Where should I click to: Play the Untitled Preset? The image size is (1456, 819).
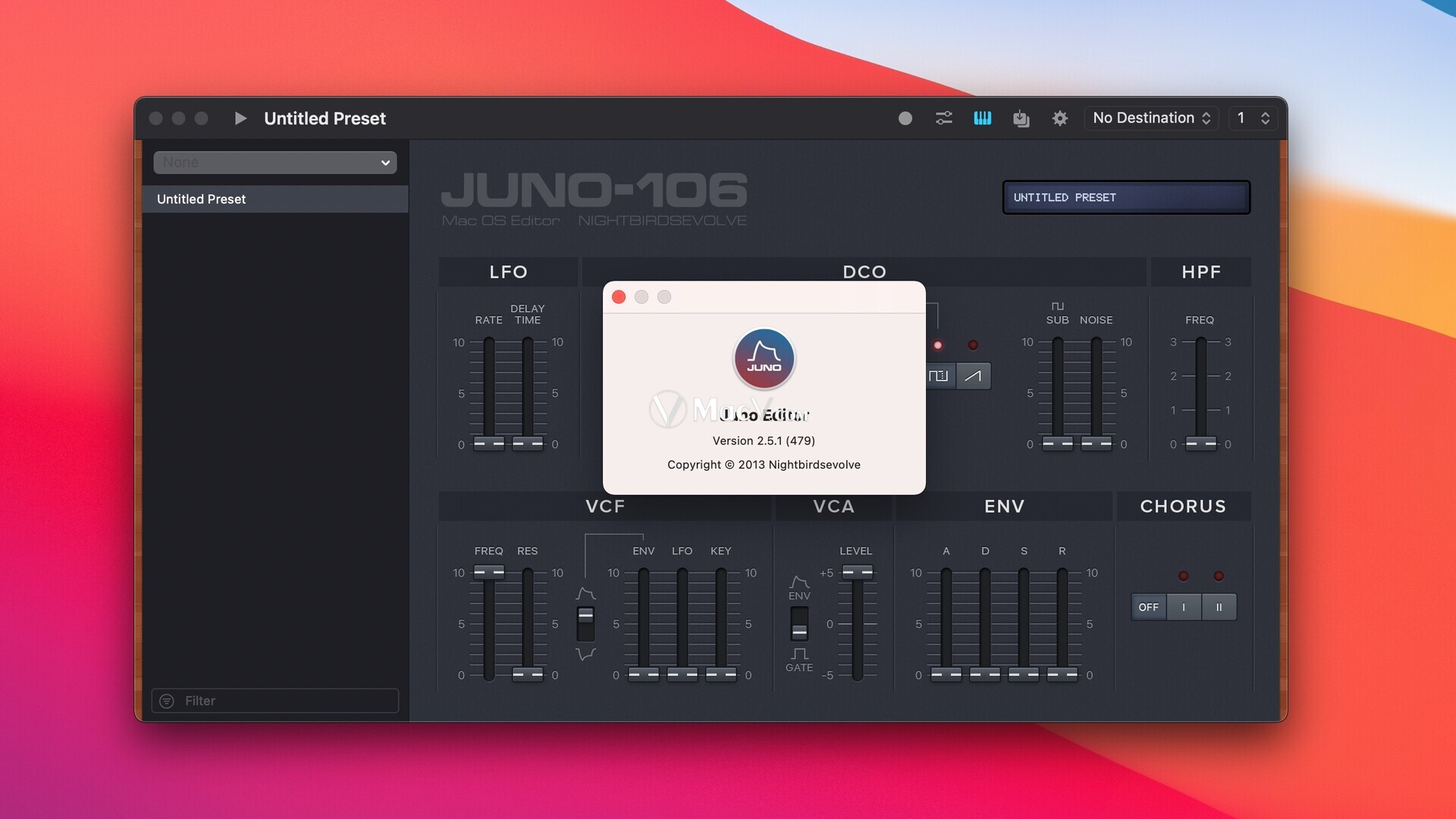pyautogui.click(x=240, y=118)
